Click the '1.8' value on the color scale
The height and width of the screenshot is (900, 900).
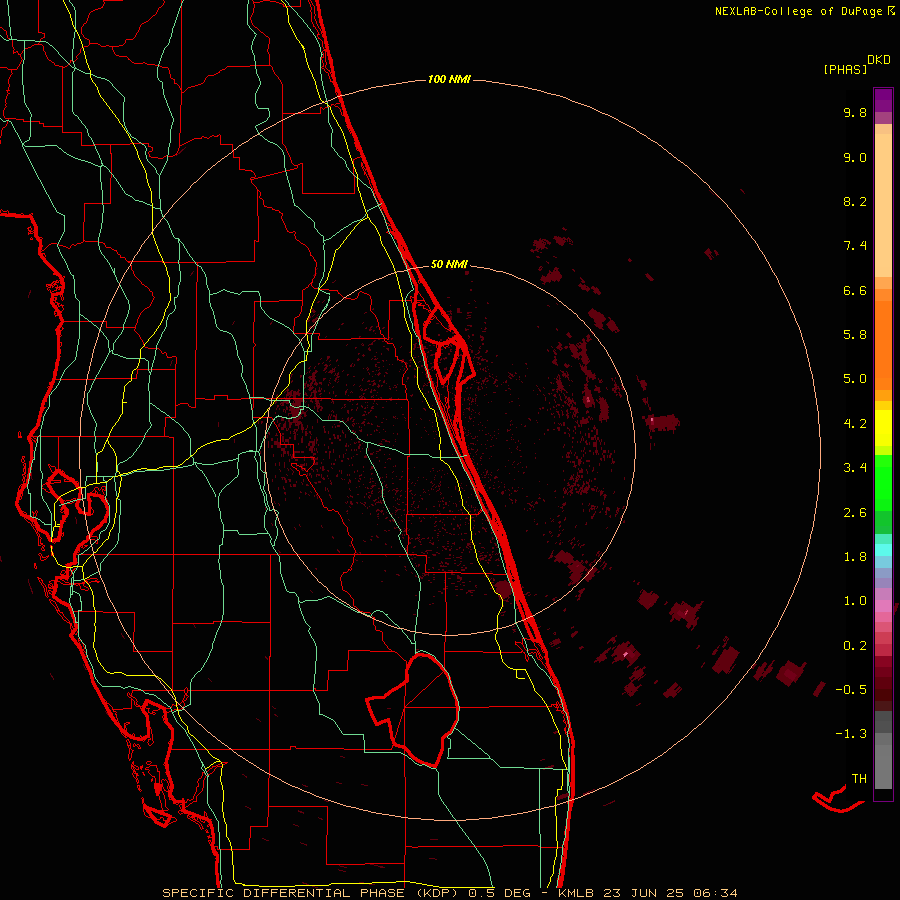855,557
